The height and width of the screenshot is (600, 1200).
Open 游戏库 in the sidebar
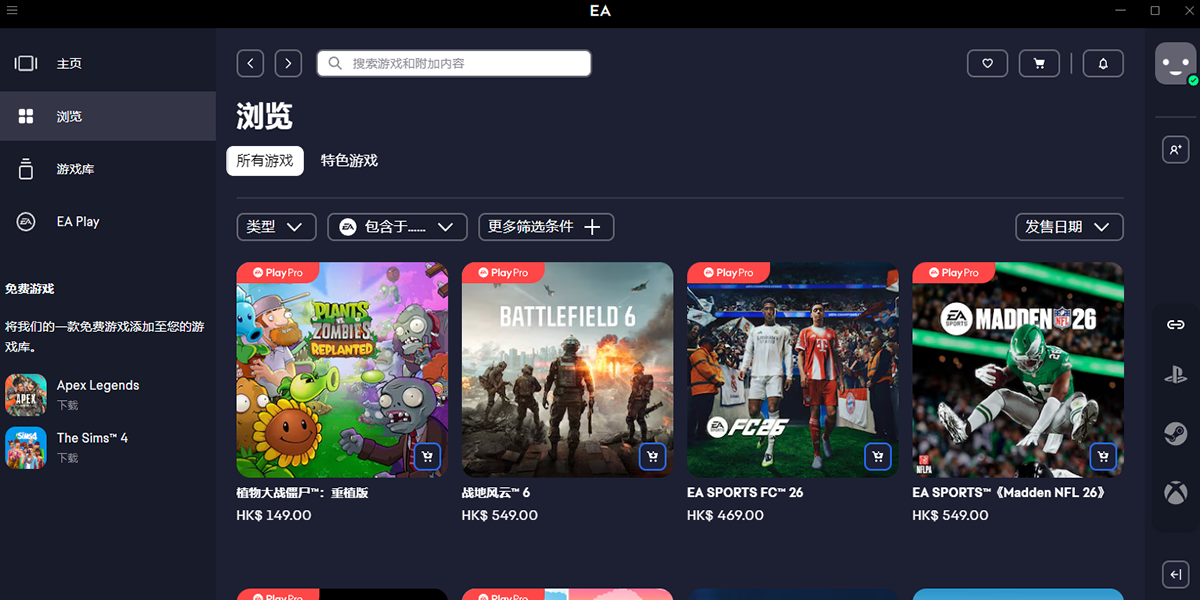[108, 169]
